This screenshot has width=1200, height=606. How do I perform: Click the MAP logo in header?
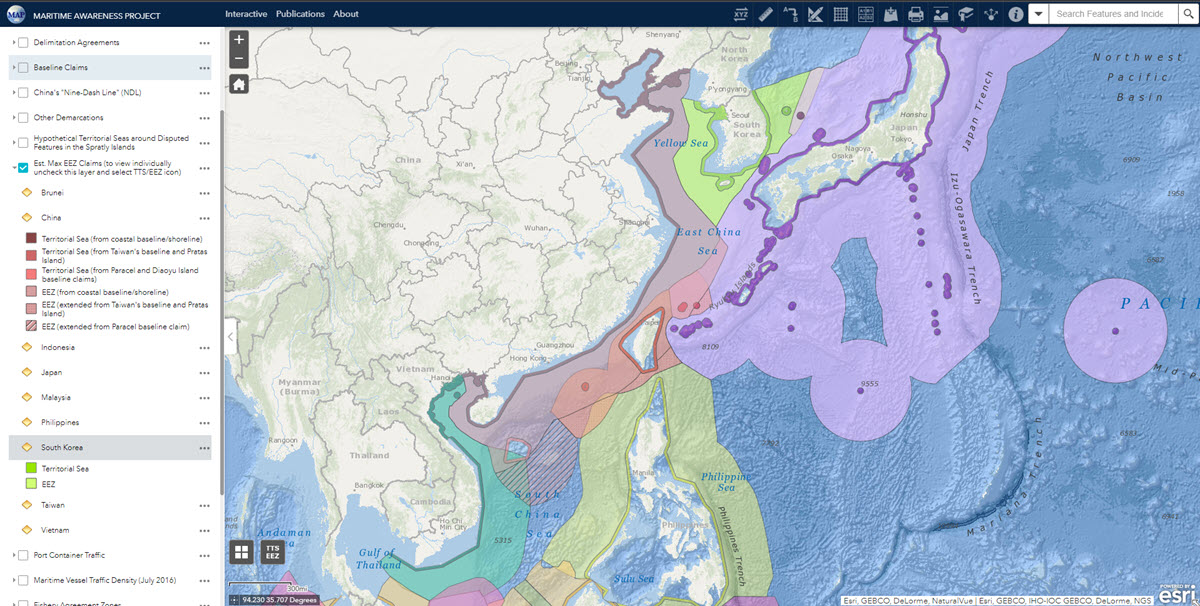pos(16,14)
